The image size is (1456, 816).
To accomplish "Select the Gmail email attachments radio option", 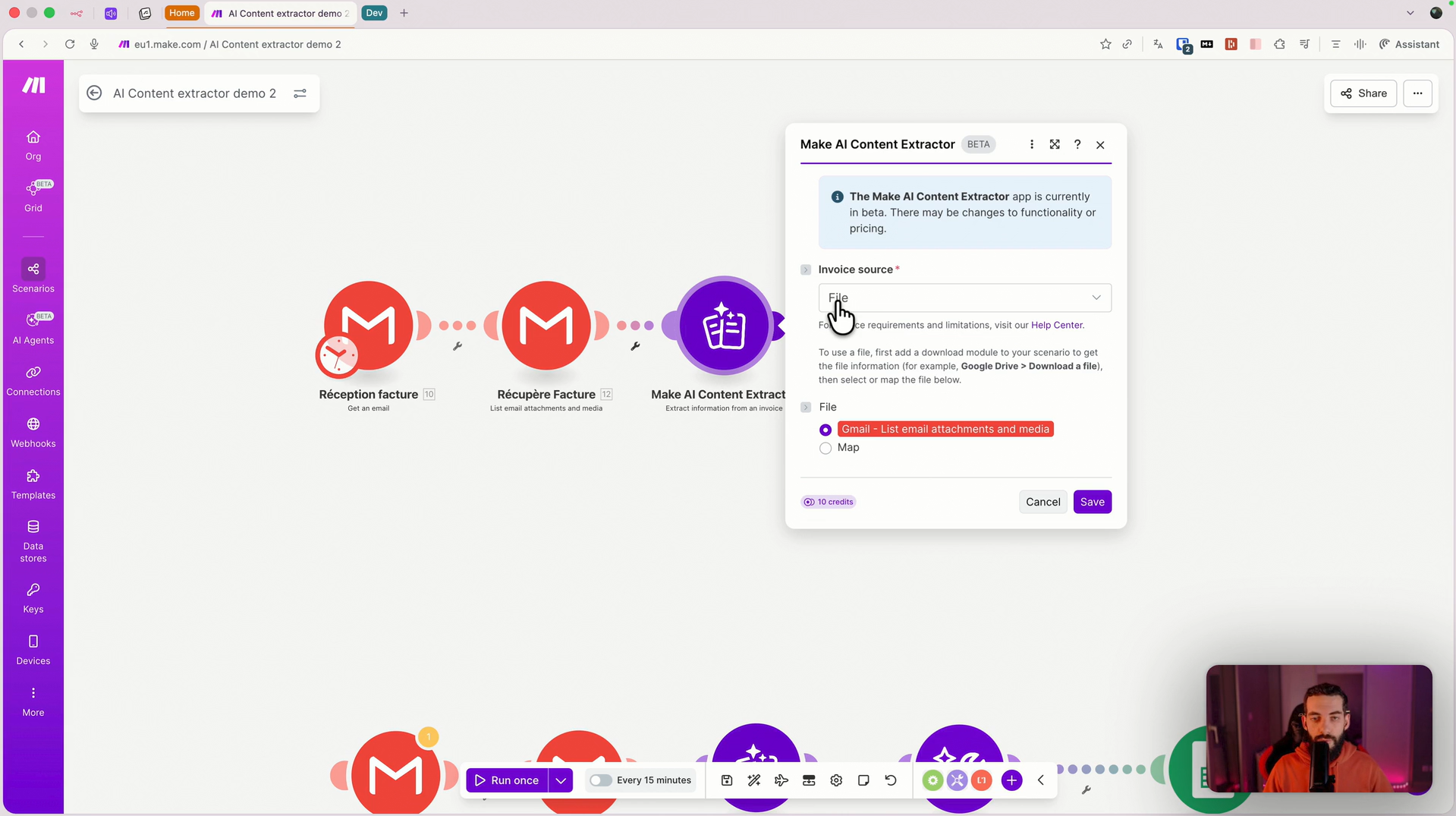I will pos(825,430).
